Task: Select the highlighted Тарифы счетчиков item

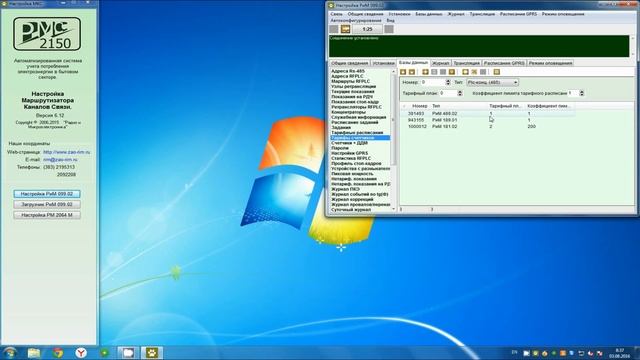Action: coord(360,138)
